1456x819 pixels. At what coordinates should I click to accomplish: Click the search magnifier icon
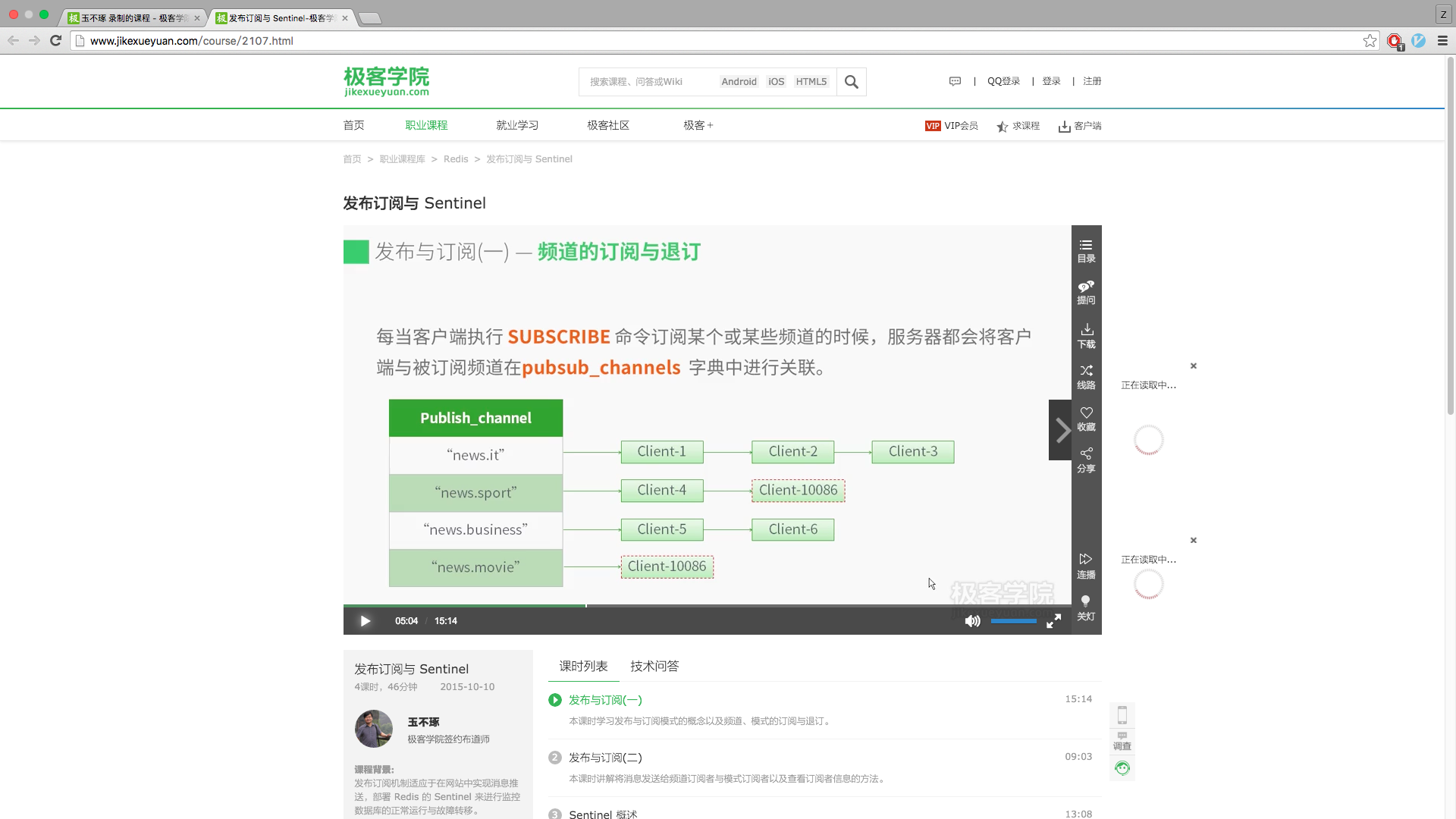point(851,82)
